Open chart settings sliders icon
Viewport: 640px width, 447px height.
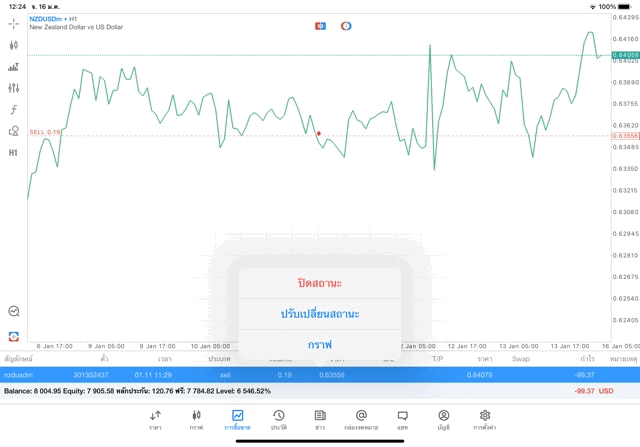[13, 88]
